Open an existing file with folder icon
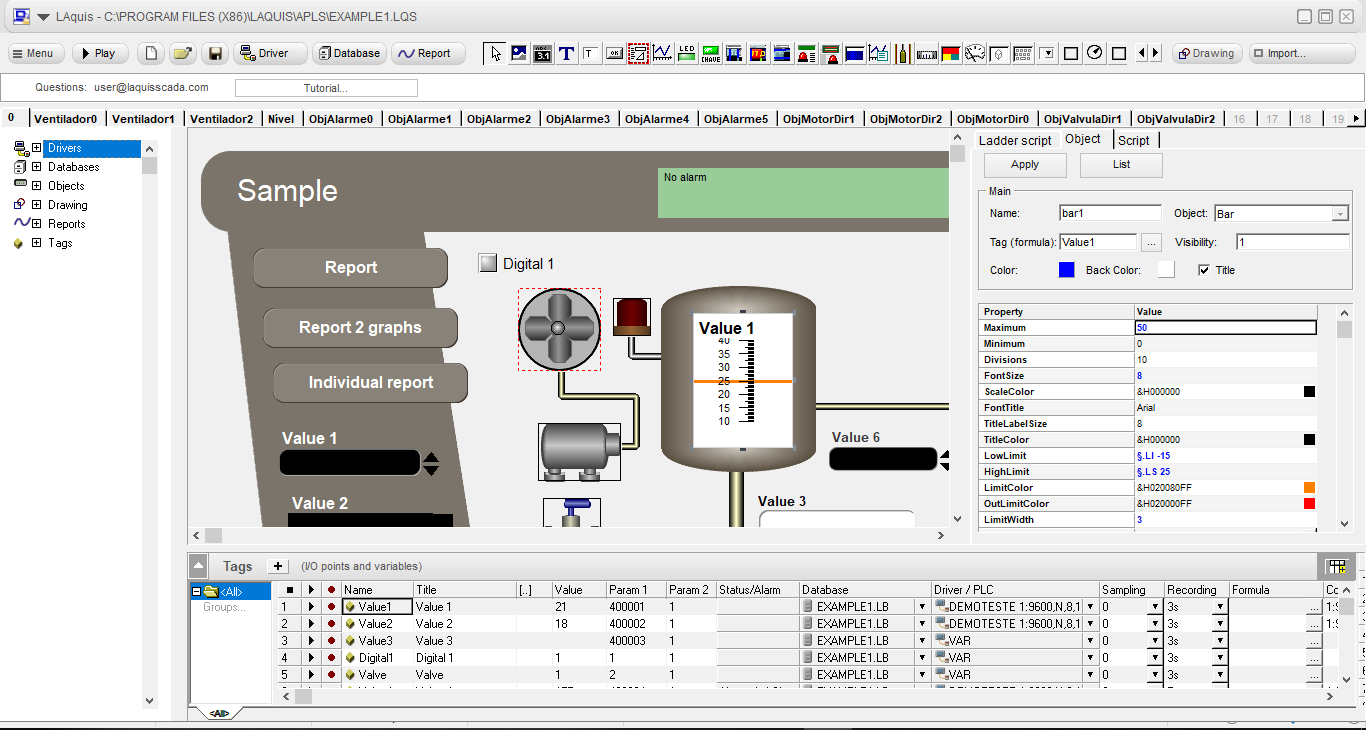The image size is (1366, 730). coord(182,53)
